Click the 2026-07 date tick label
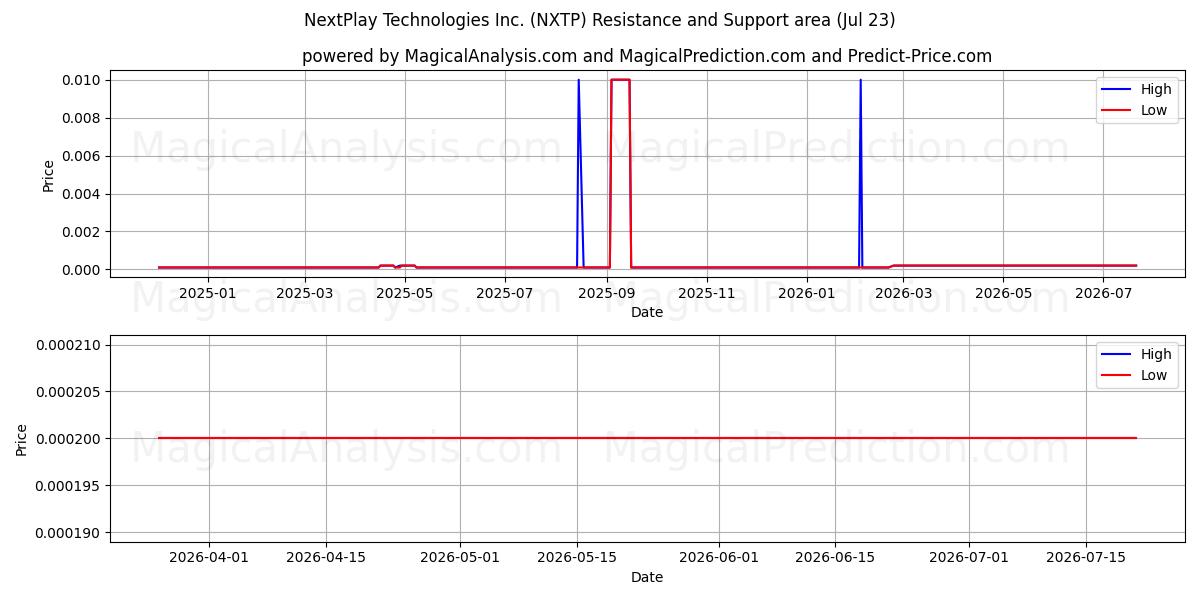 coord(1103,294)
